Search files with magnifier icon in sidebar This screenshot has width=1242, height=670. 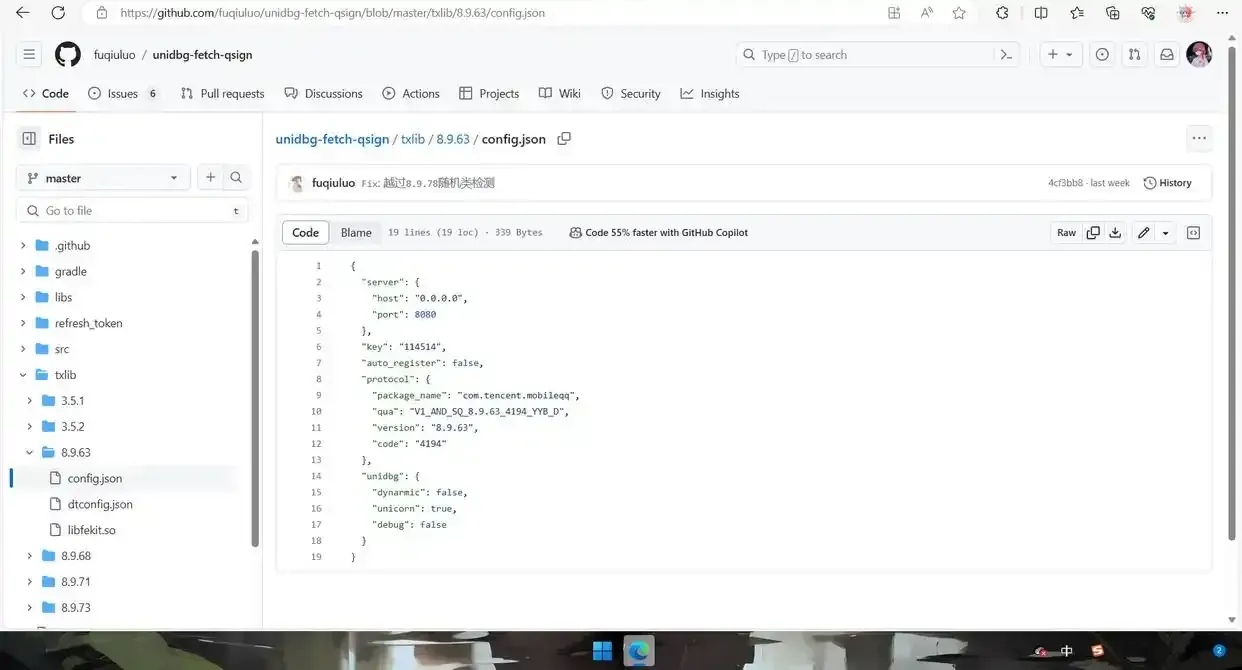tap(236, 178)
